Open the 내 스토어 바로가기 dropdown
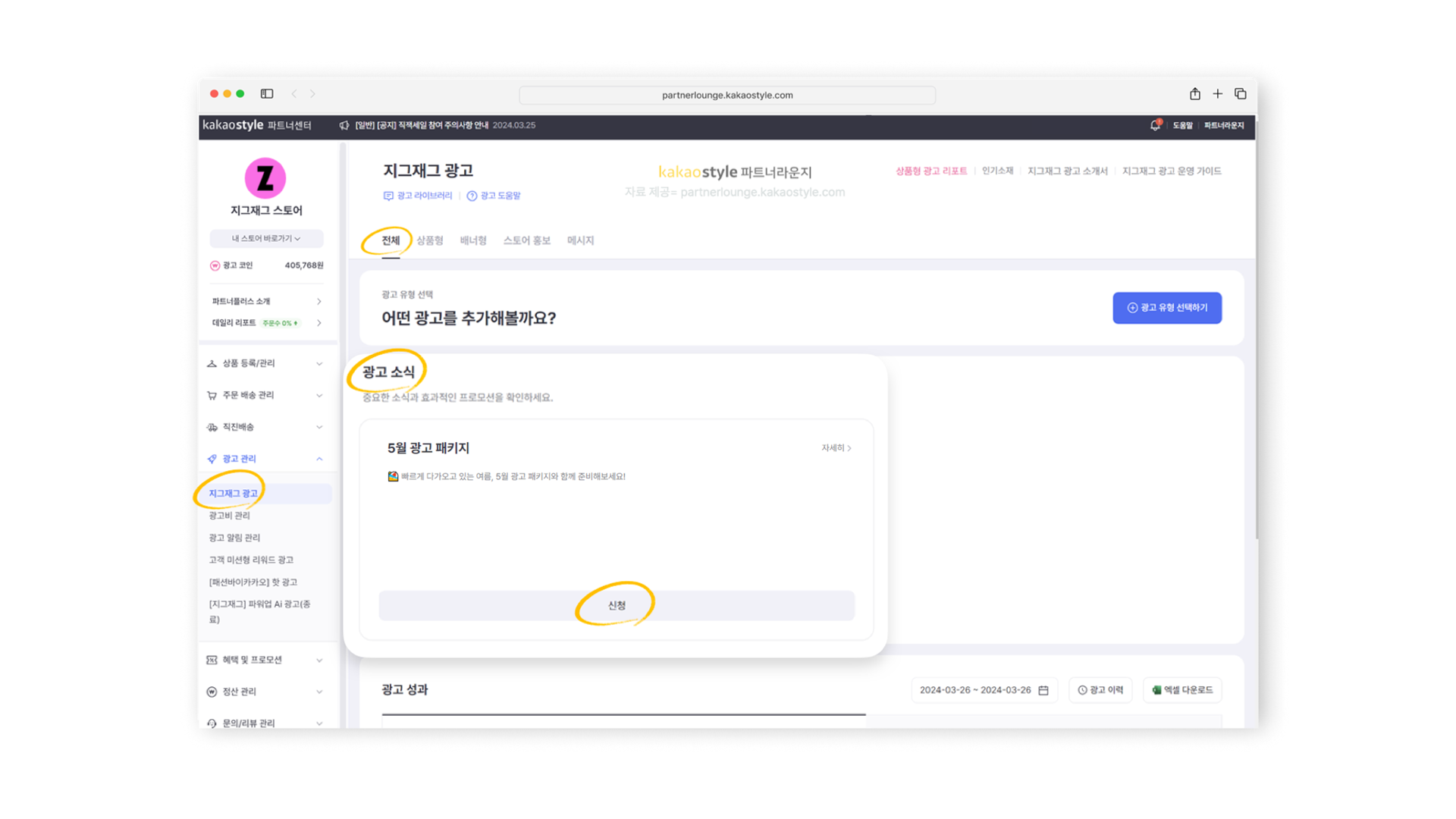 point(266,238)
